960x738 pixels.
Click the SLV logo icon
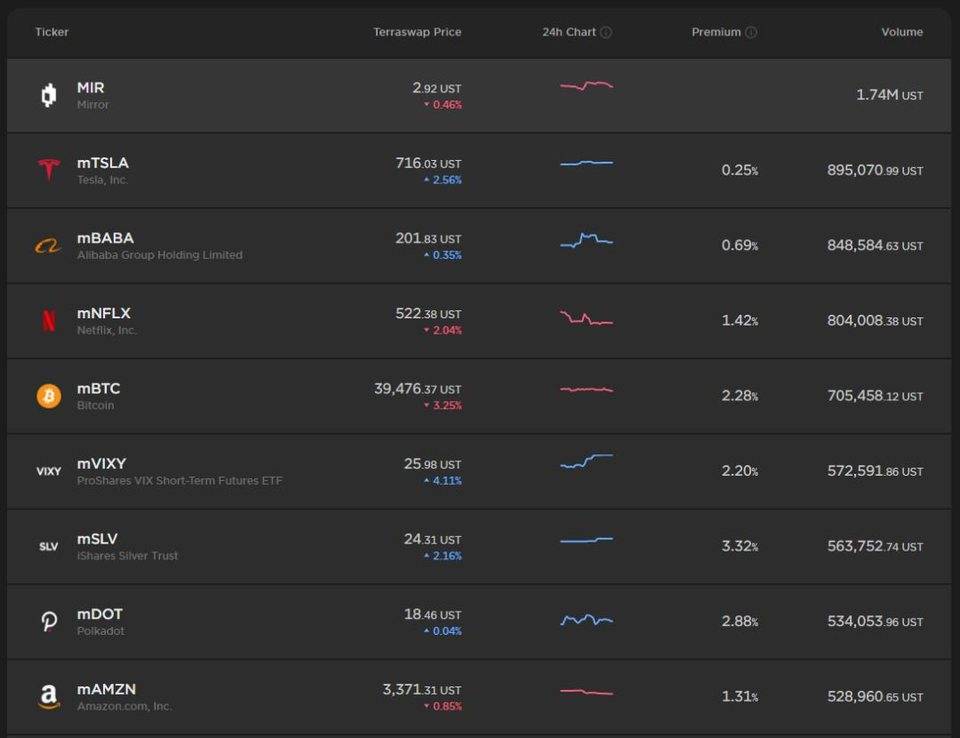click(x=48, y=546)
